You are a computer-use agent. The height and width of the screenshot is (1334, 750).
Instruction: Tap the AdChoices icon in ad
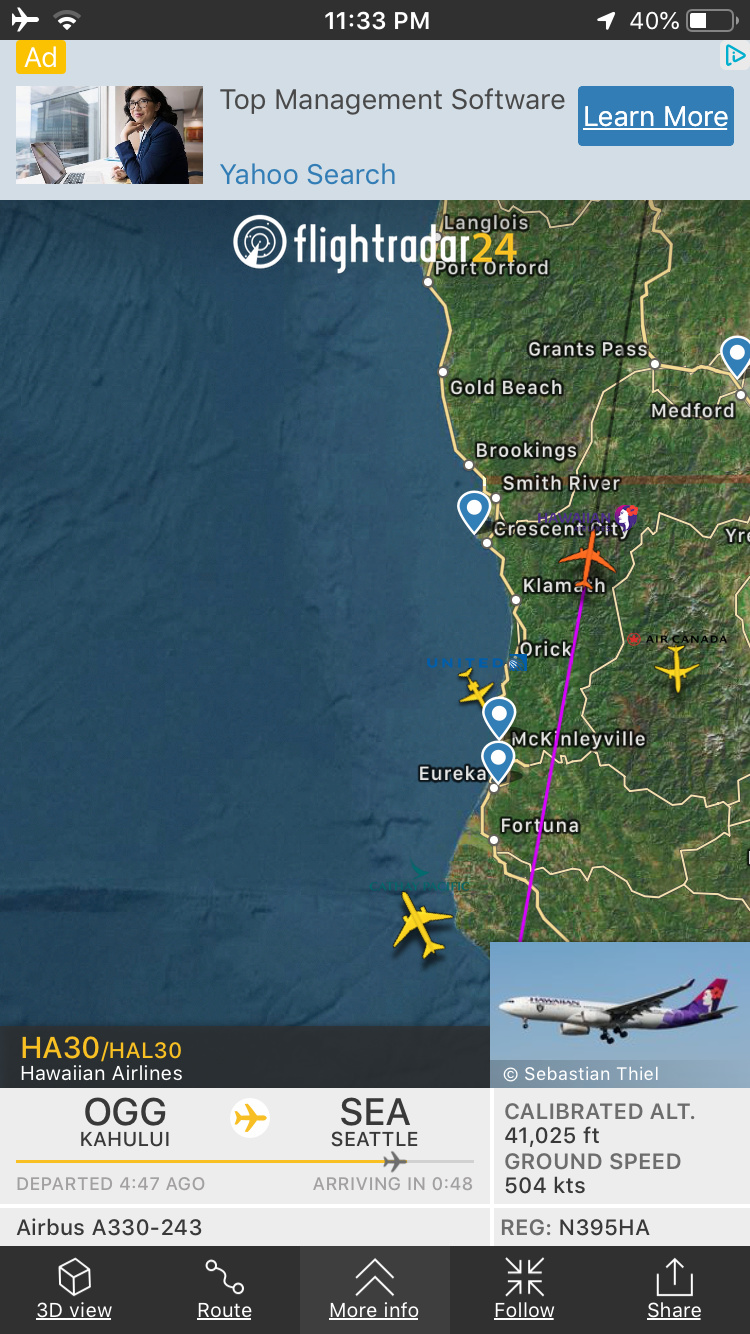pos(735,56)
